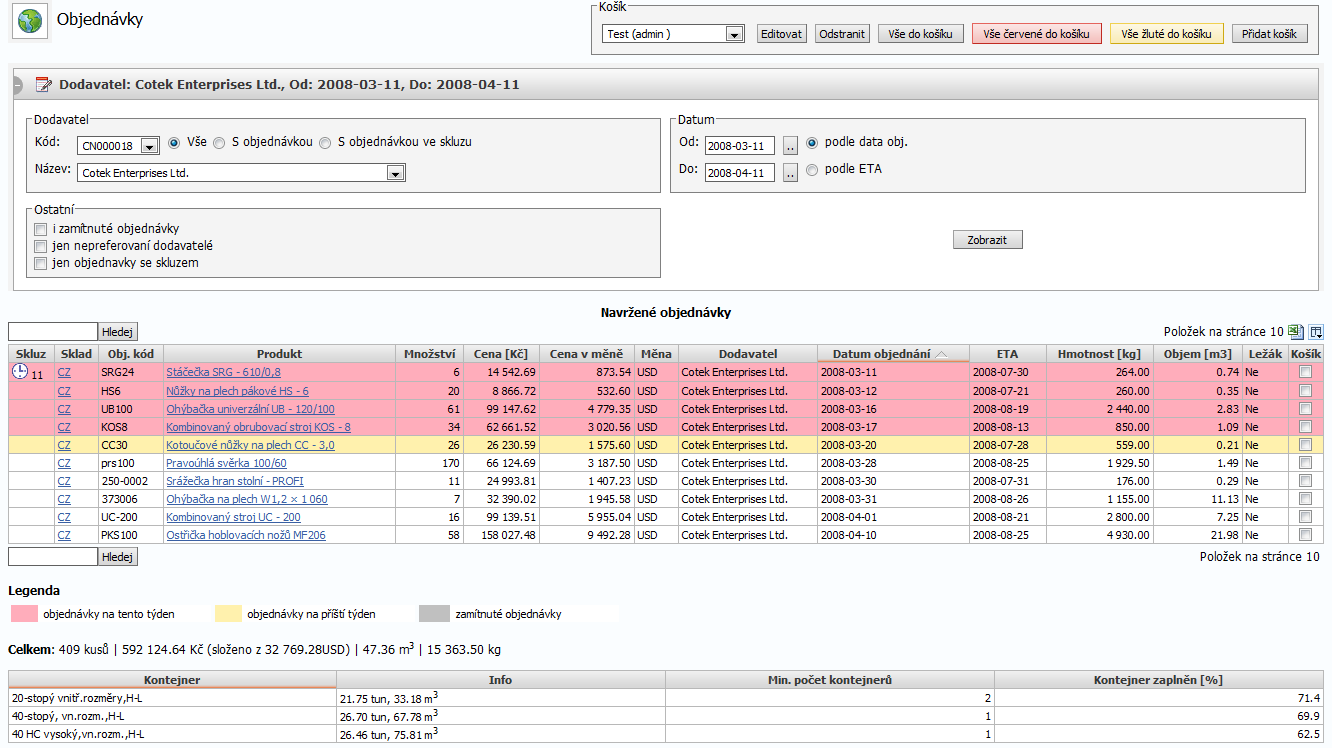Click pink legend swatch objednávky na tento týden
Image resolution: width=1332 pixels, height=748 pixels.
coord(23,613)
